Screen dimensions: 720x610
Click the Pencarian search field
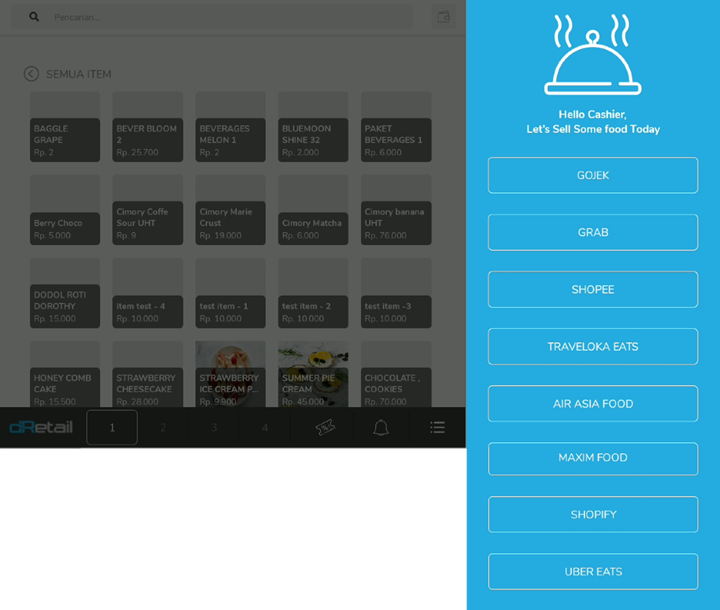click(x=230, y=17)
